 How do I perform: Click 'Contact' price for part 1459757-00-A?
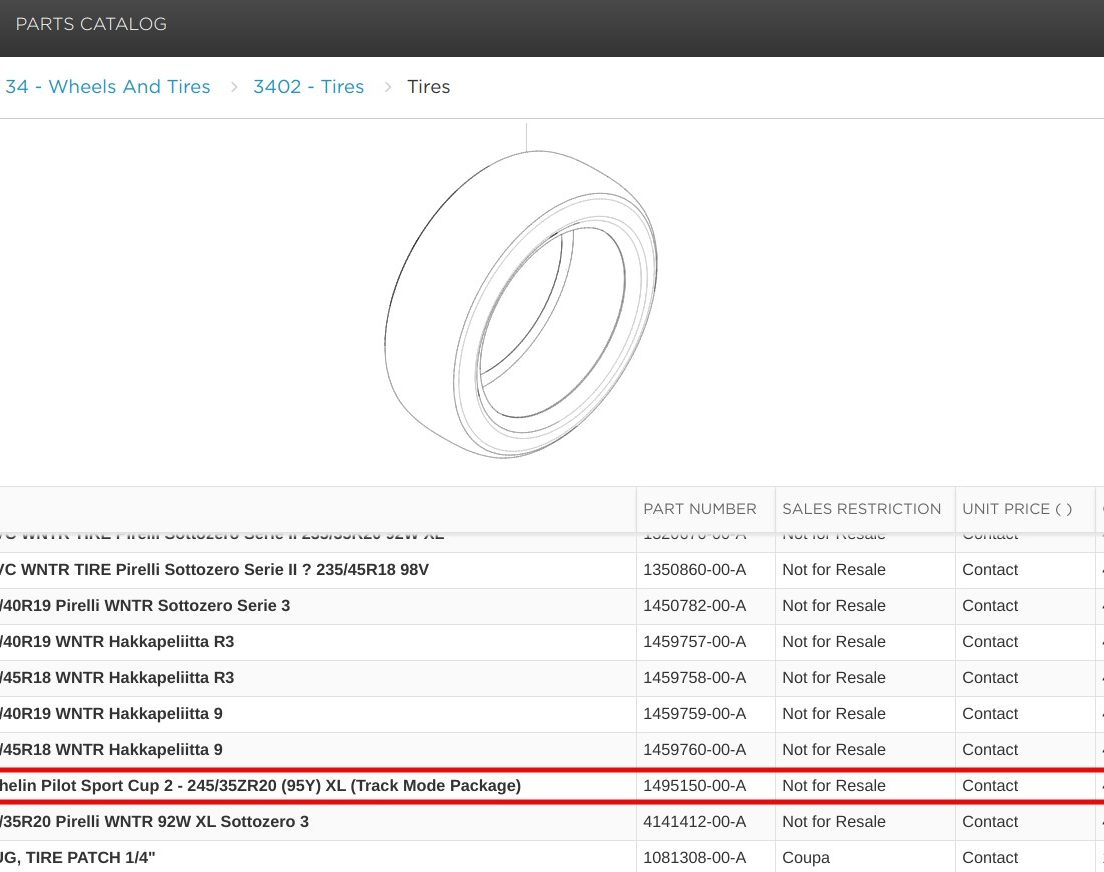990,642
